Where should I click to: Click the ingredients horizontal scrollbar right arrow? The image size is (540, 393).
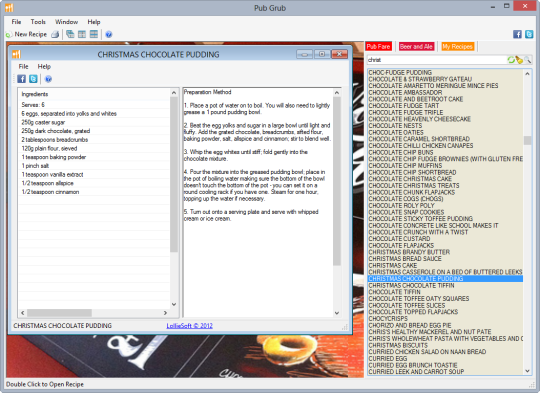coord(165,313)
